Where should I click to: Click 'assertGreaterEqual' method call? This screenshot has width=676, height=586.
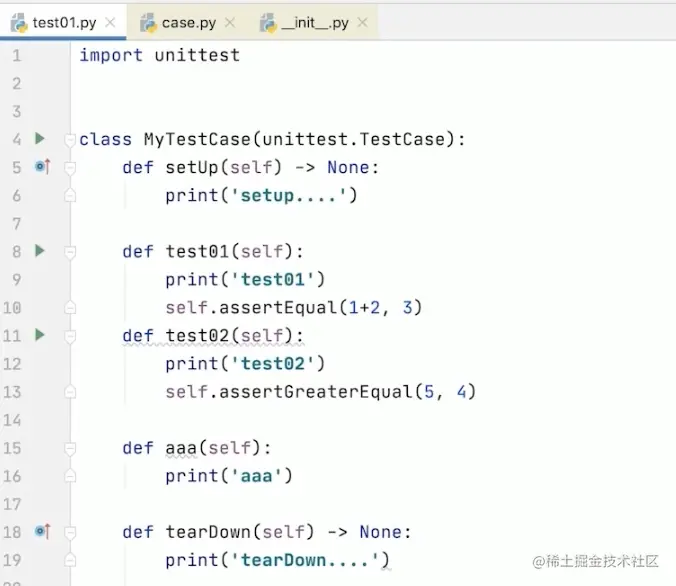click(316, 392)
